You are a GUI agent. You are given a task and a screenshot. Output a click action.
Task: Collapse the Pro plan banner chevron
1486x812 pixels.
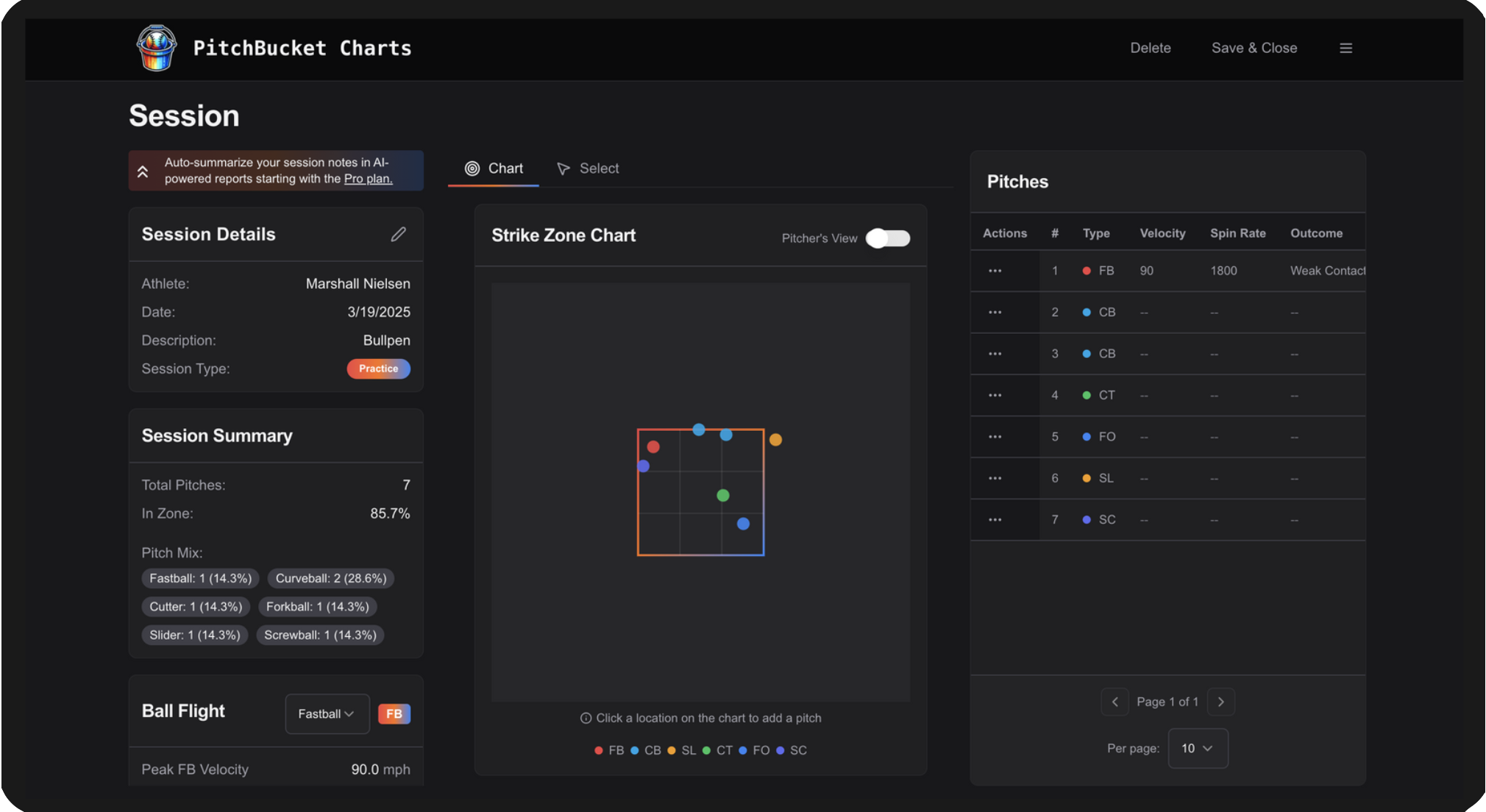tap(143, 171)
